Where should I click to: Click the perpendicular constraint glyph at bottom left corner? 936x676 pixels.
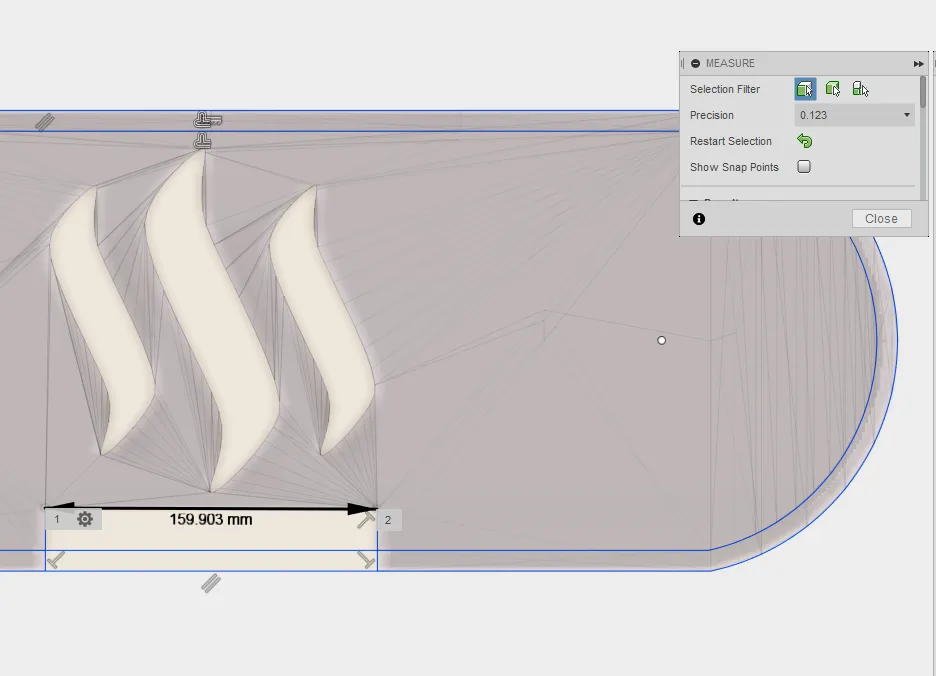click(56, 560)
